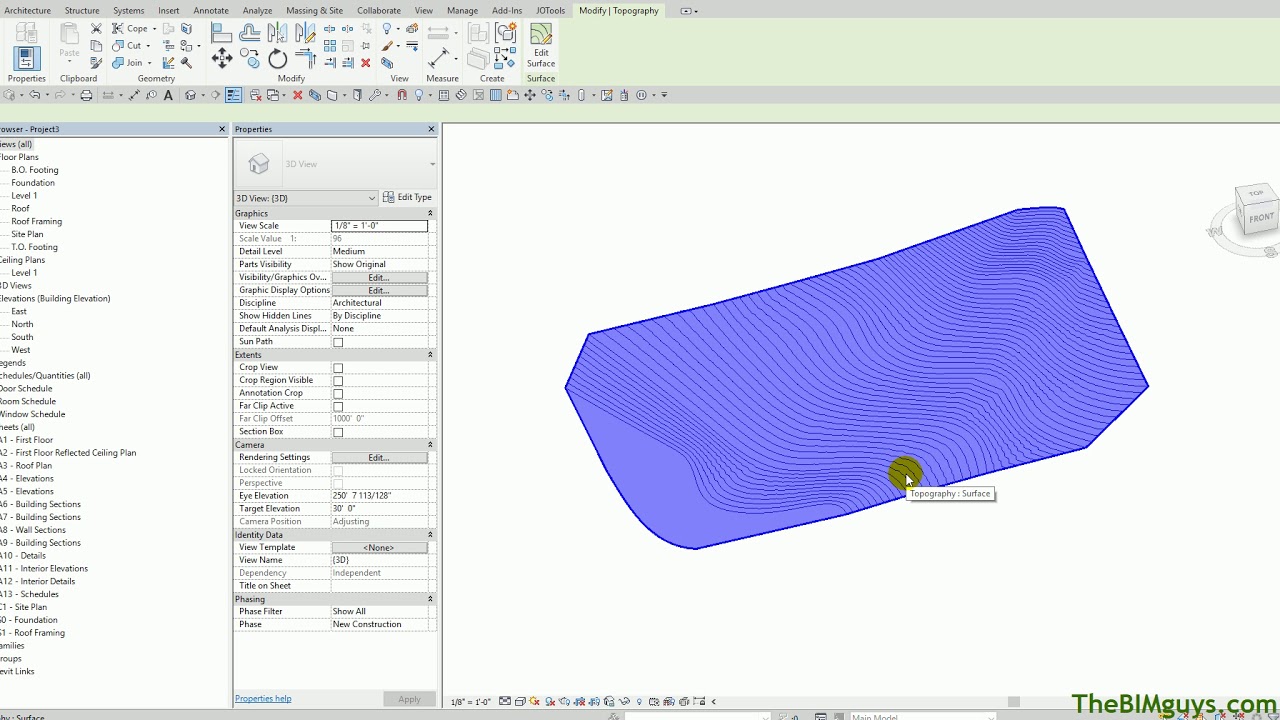1280x720 pixels.
Task: Select the Move tool
Action: coord(222,58)
